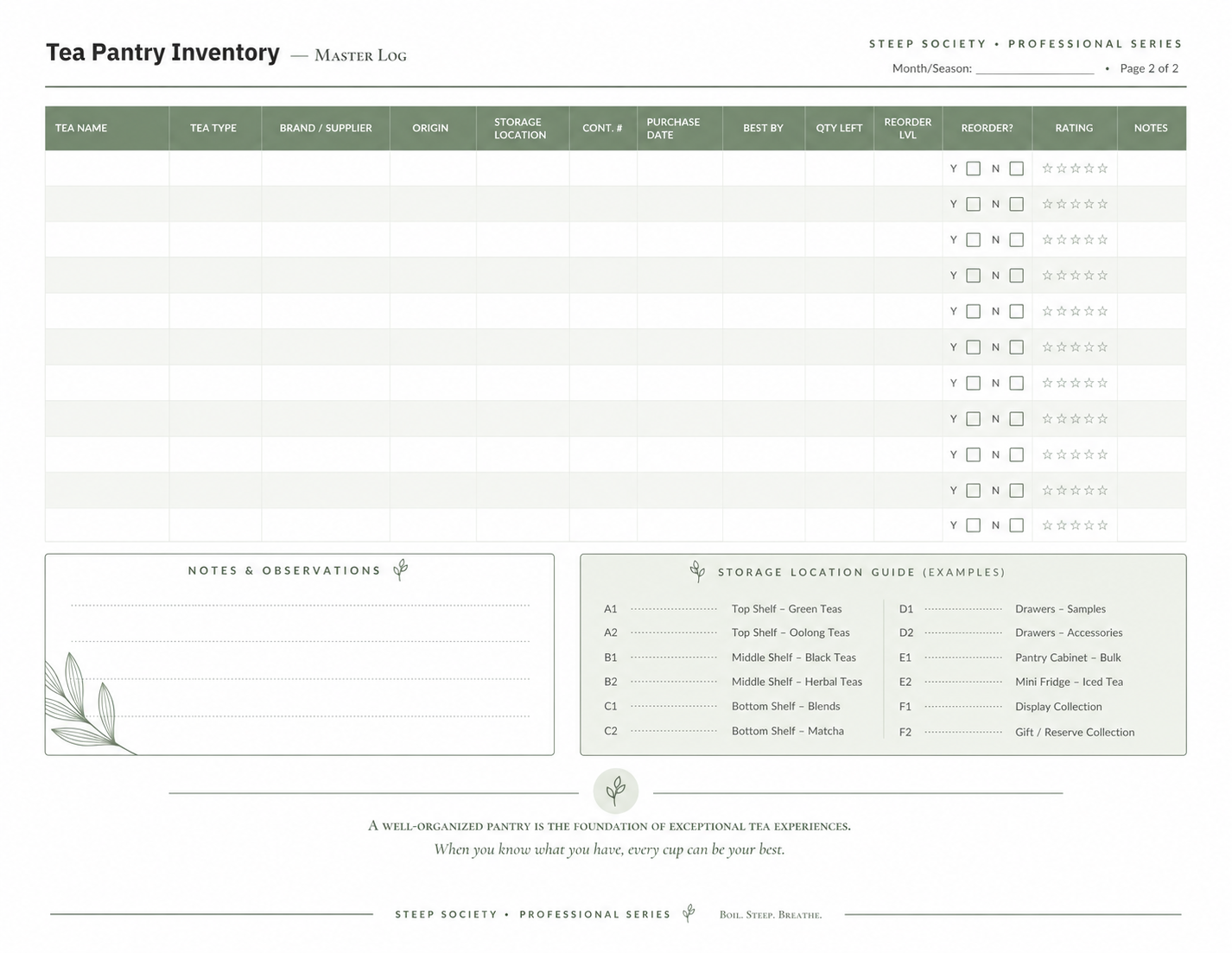Click the sprig icon before Storage Location Guide
1232x953 pixels.
click(x=697, y=570)
